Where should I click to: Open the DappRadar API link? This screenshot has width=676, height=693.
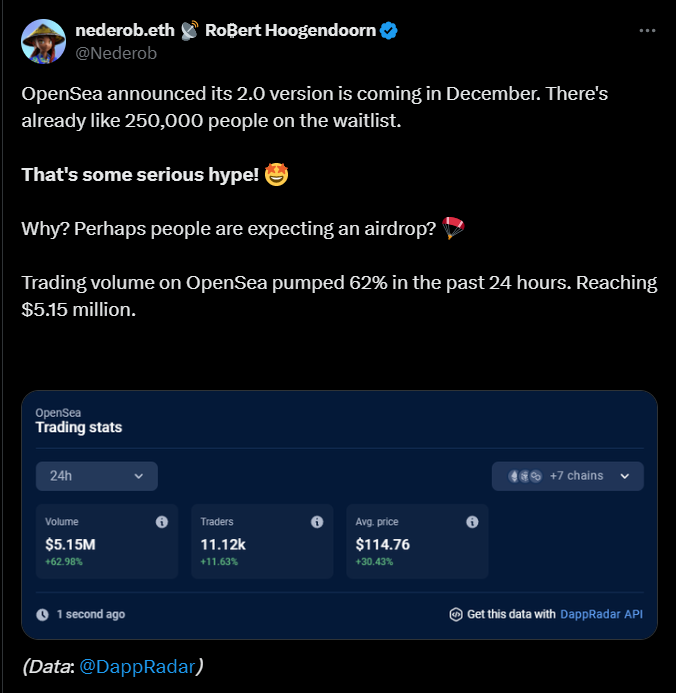click(601, 614)
